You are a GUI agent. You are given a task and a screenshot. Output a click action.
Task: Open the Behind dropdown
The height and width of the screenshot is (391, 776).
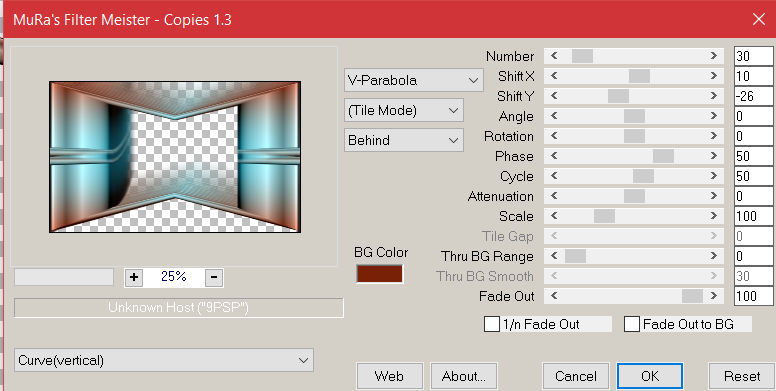pyautogui.click(x=404, y=140)
